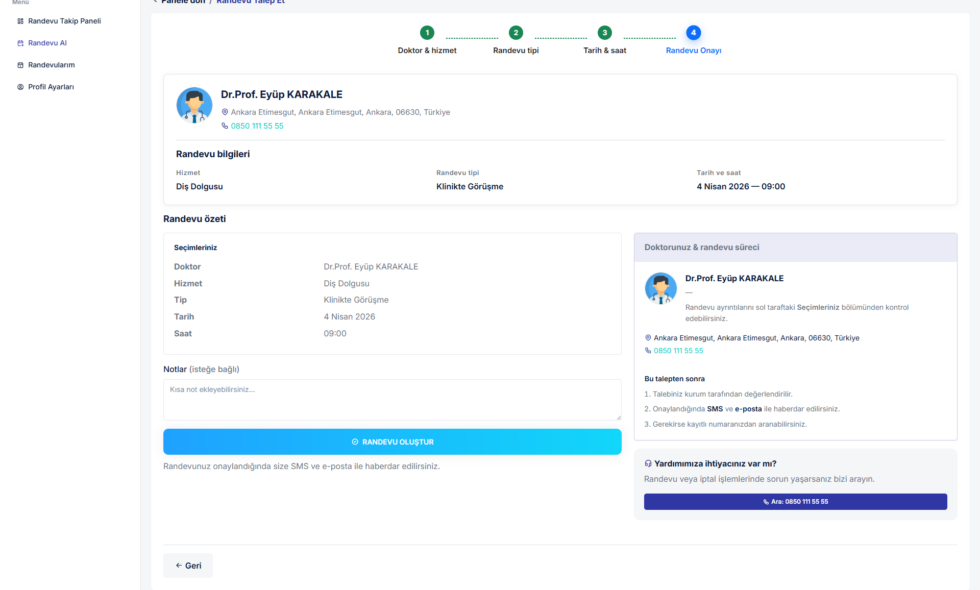Select the step 4 Randevu Onayı circle
This screenshot has width=980, height=590.
coord(693,33)
